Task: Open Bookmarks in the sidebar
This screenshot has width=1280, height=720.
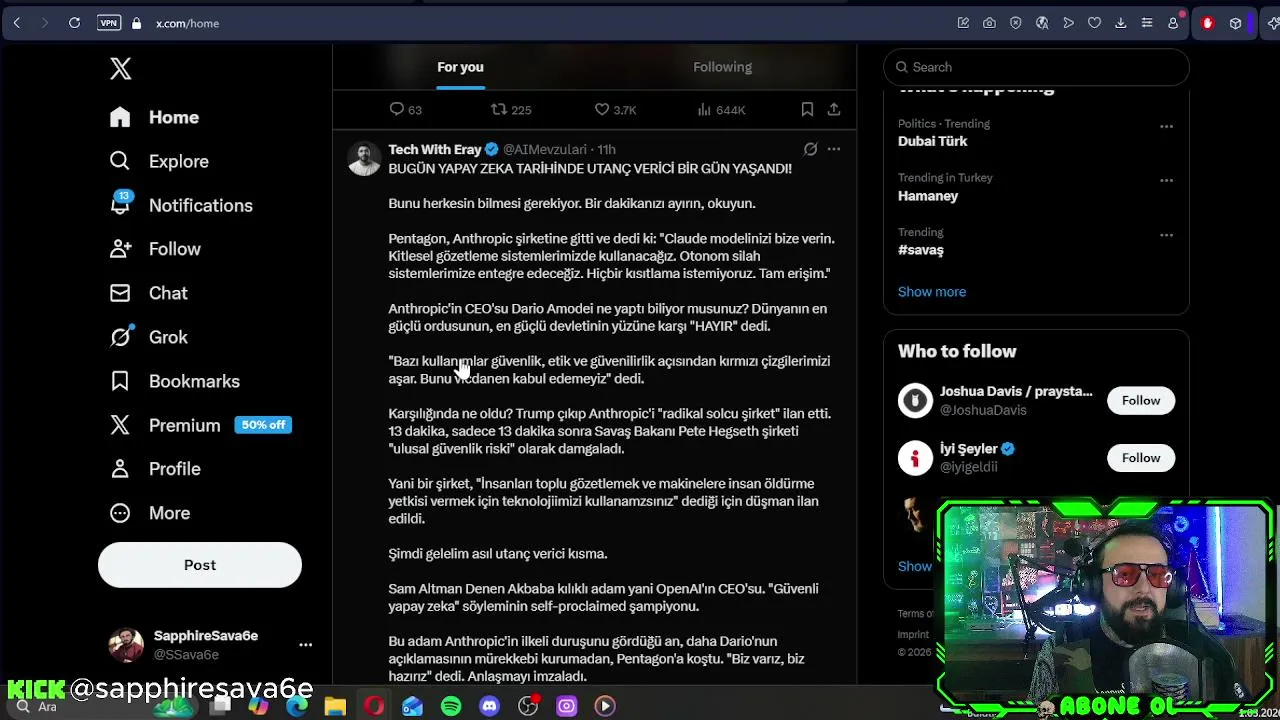Action: (175, 381)
